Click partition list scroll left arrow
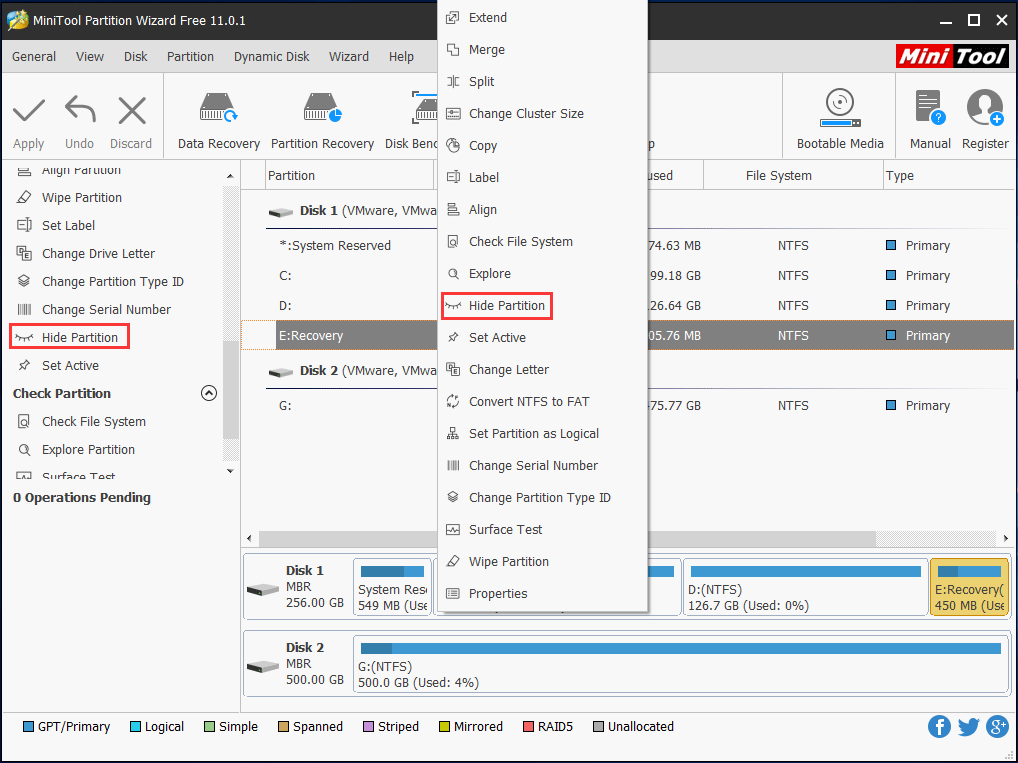This screenshot has height=763, width=1018. tap(249, 538)
